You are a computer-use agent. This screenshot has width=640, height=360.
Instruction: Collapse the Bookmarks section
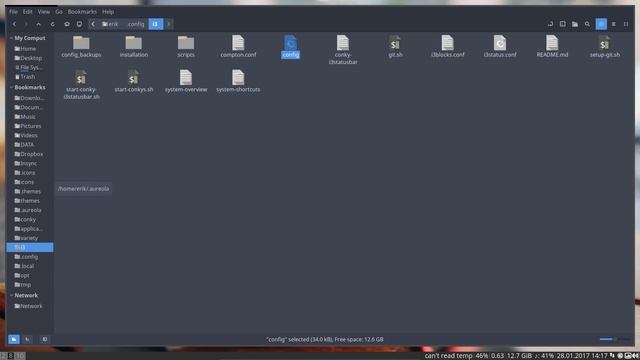coord(11,87)
